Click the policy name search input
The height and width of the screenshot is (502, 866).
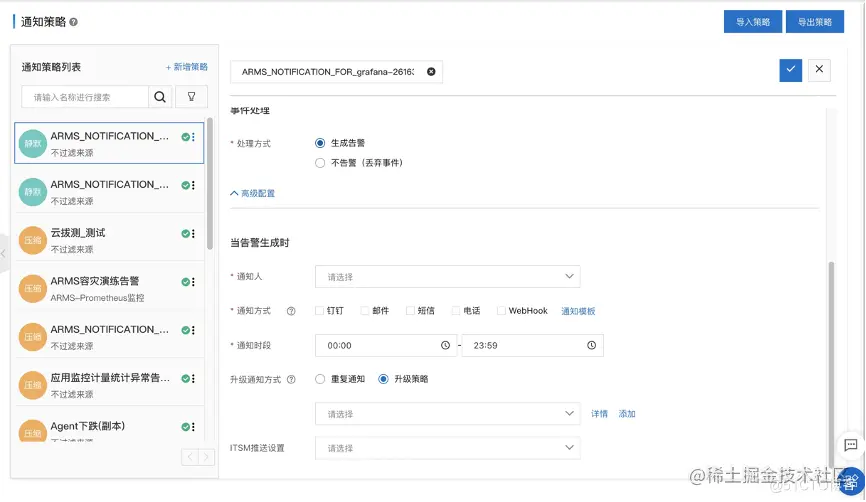(85, 97)
